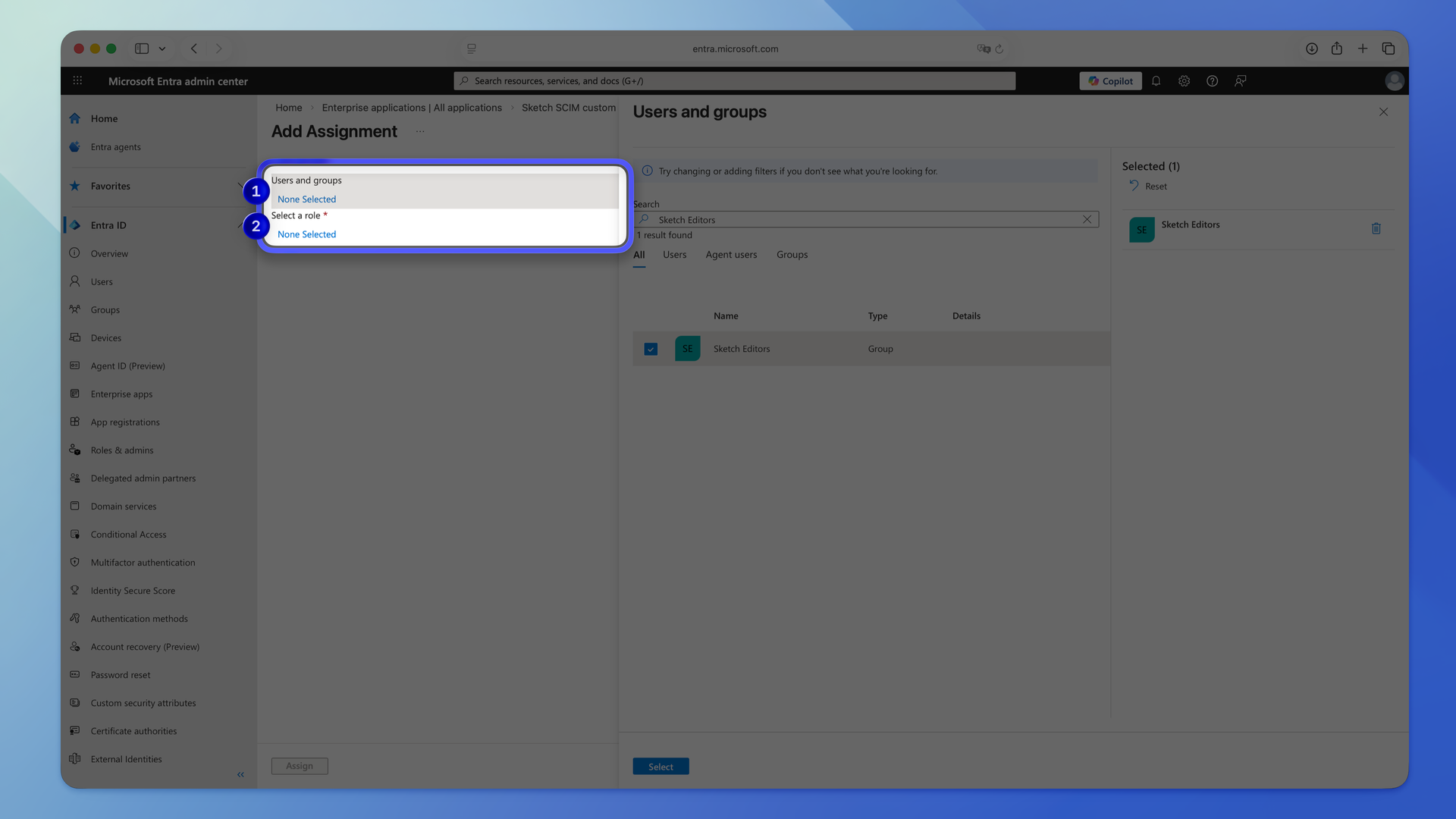This screenshot has height=819, width=1456.
Task: Click the entra.microsoft.com address bar
Action: click(x=735, y=49)
